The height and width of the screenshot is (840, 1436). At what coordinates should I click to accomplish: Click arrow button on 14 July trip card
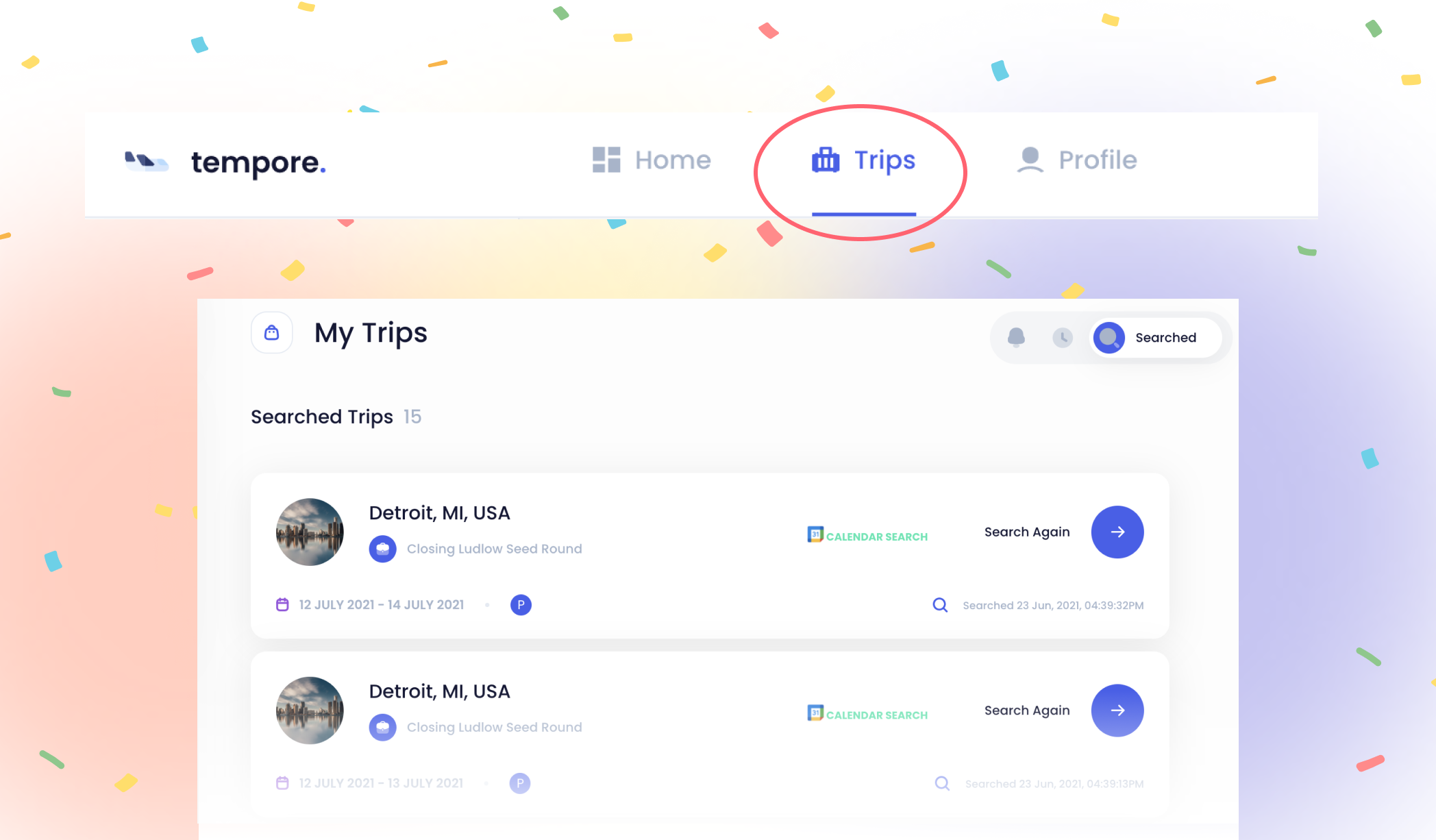(x=1117, y=532)
